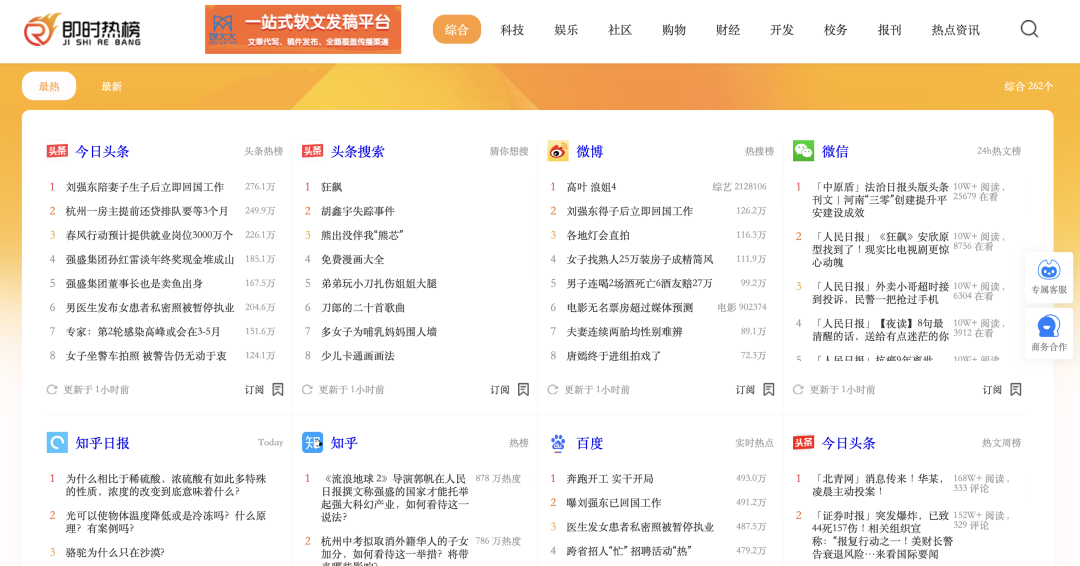
Task: Go to the 财经 category
Action: click(x=728, y=30)
